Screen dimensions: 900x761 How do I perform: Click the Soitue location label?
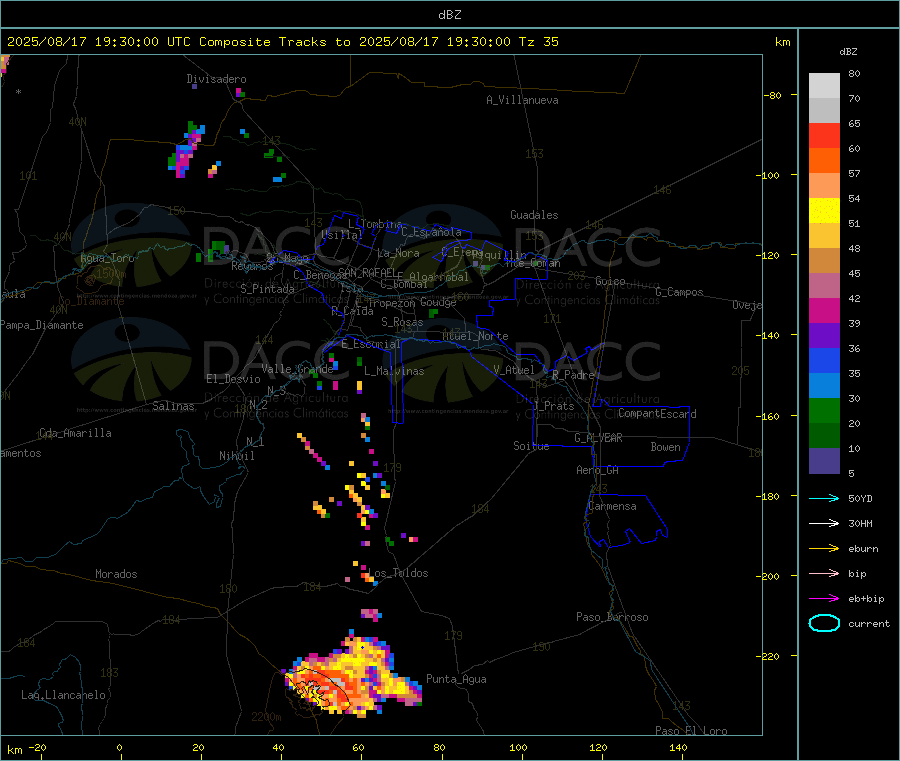click(x=531, y=446)
